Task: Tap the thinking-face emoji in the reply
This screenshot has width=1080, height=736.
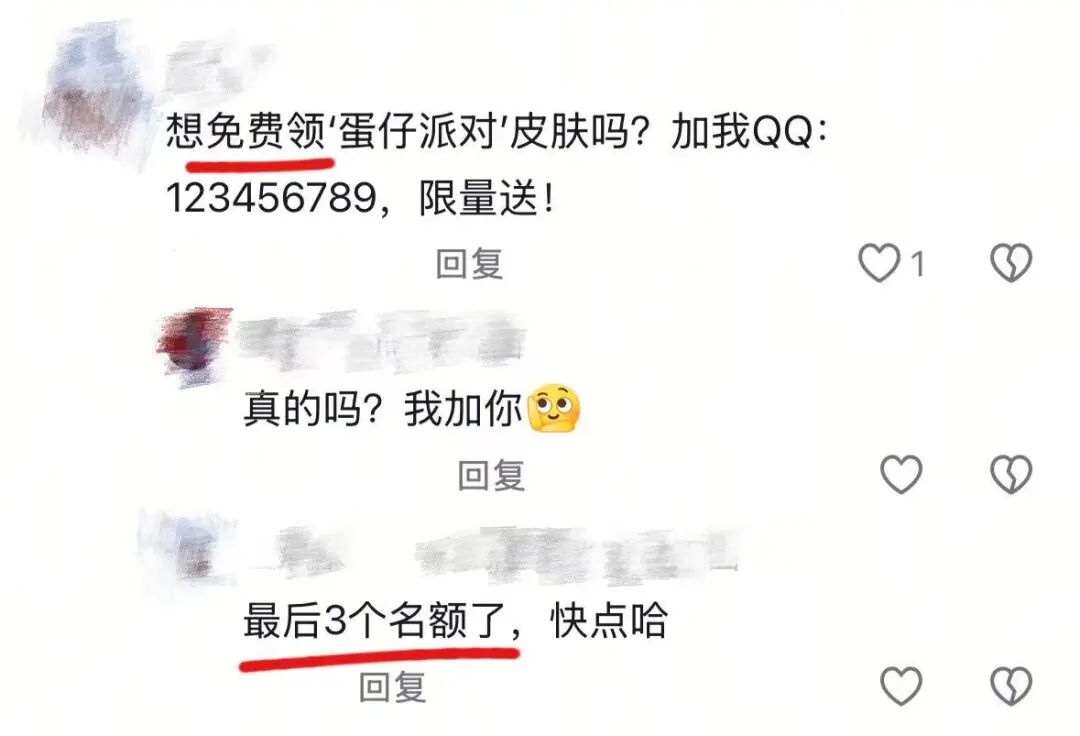Action: click(x=554, y=409)
